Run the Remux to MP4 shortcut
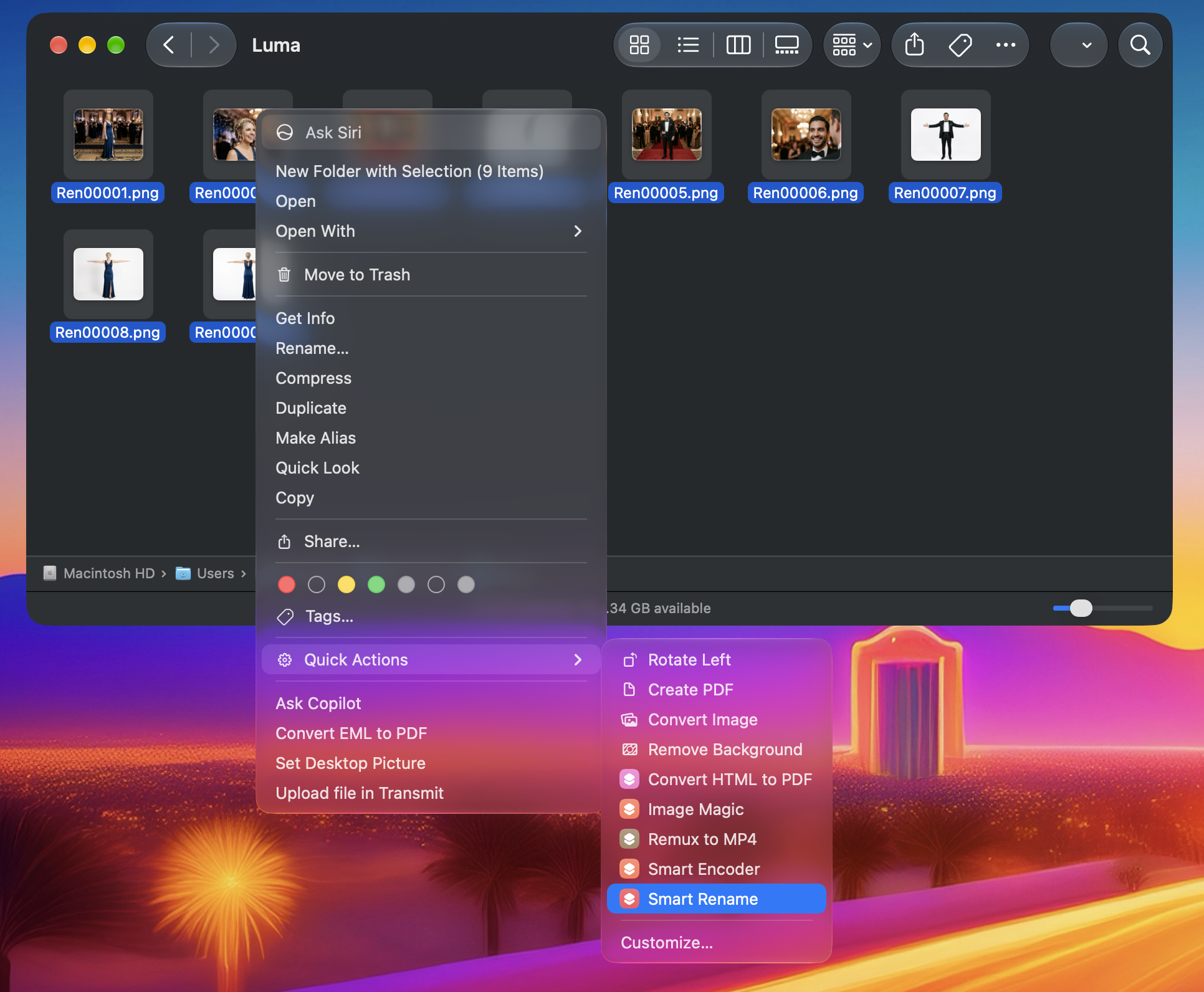The image size is (1204, 992). click(717, 839)
